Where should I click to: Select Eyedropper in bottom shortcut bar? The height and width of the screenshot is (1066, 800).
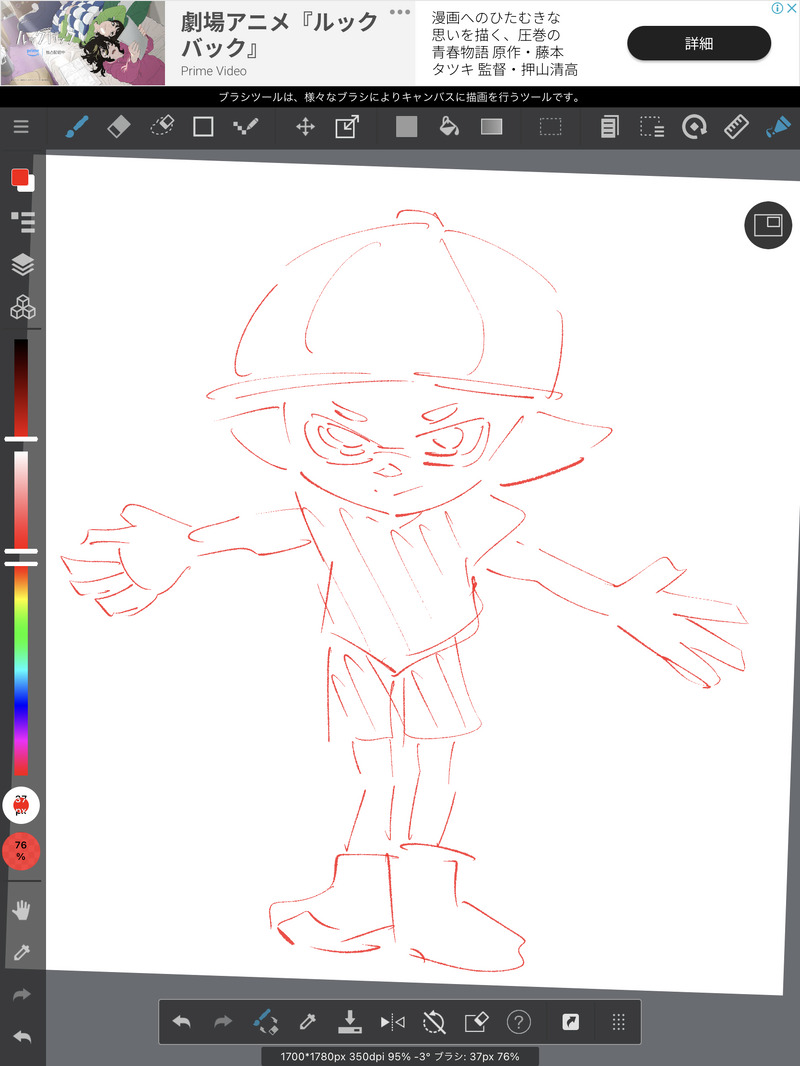click(307, 1022)
